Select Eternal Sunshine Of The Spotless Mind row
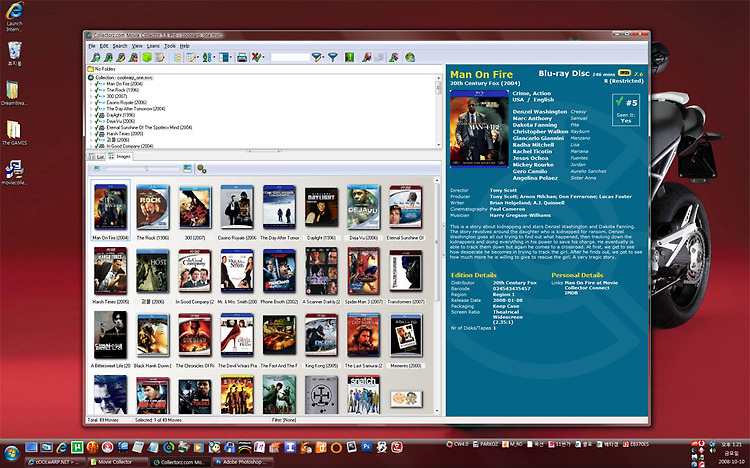Screen dimensions: 750x468 coord(149,127)
